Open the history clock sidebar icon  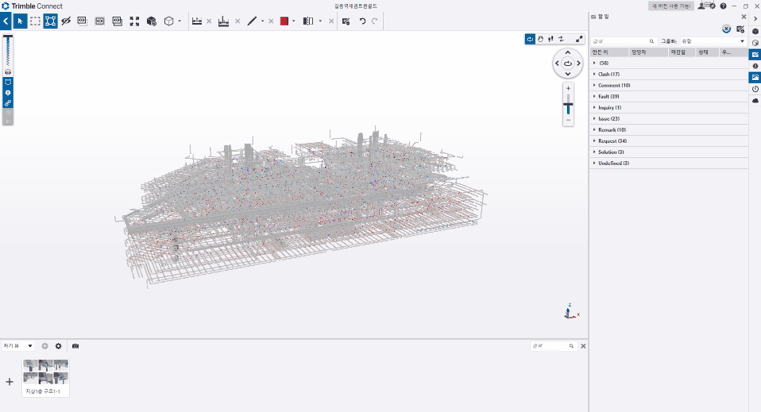tap(755, 89)
